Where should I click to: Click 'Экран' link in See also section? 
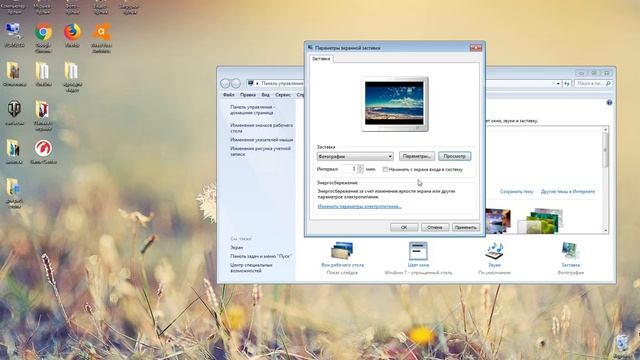point(236,247)
